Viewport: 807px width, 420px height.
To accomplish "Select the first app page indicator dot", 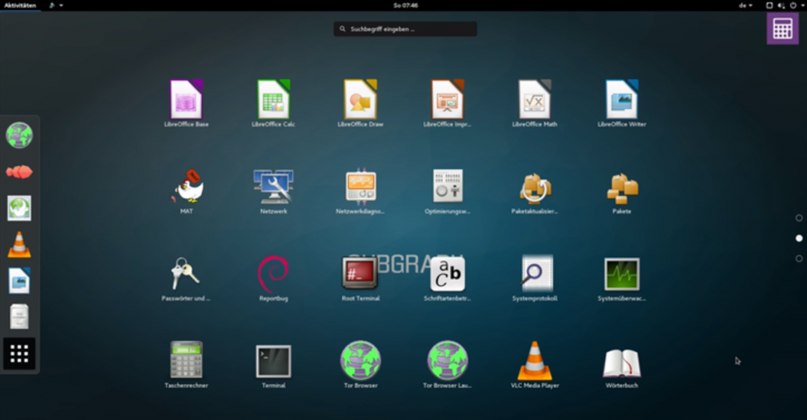I will click(799, 218).
